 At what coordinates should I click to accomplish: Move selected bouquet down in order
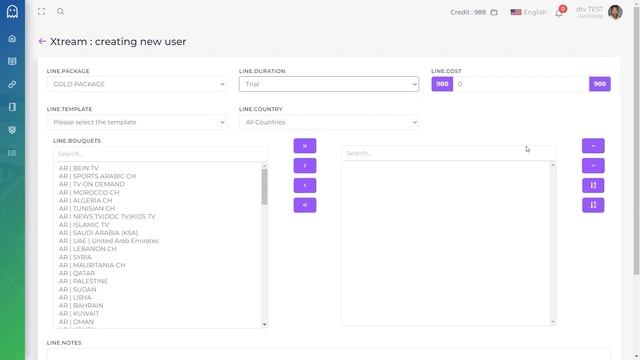593,166
